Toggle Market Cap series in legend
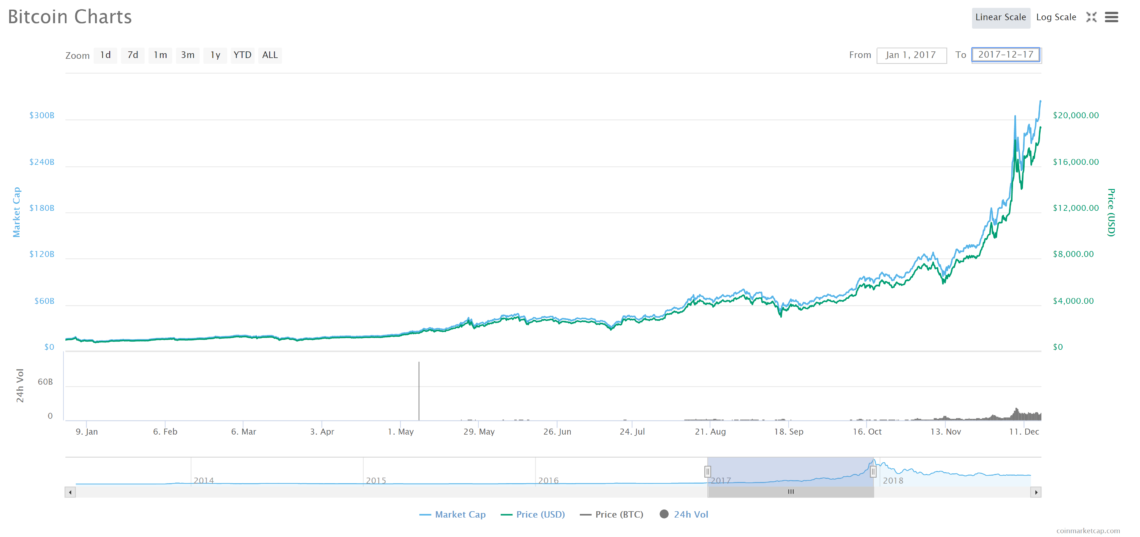This screenshot has width=1140, height=537. [x=453, y=514]
